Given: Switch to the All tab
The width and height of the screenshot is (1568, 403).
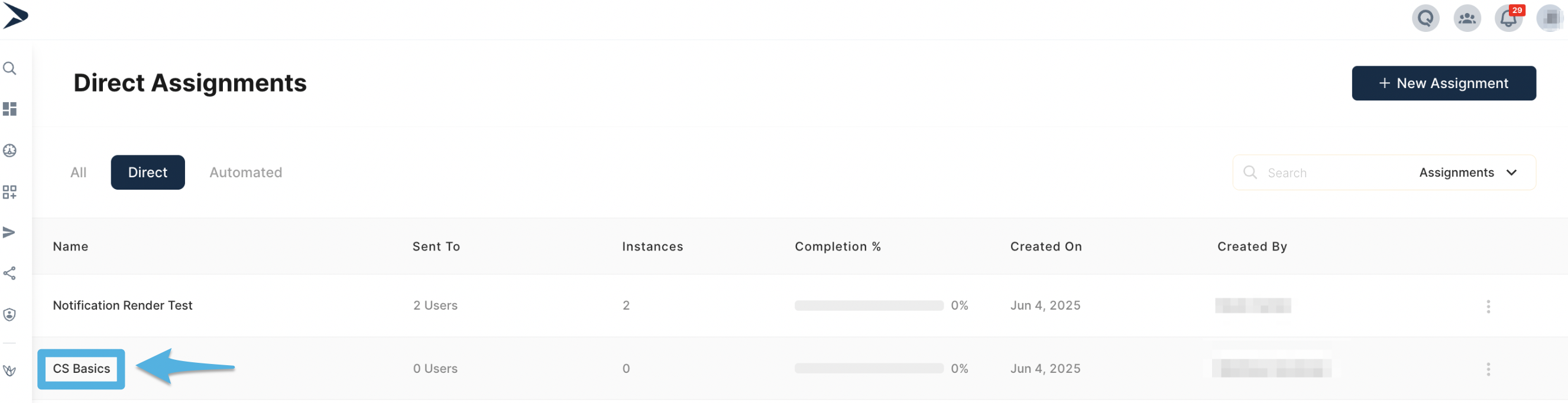Looking at the screenshot, I should (x=79, y=173).
